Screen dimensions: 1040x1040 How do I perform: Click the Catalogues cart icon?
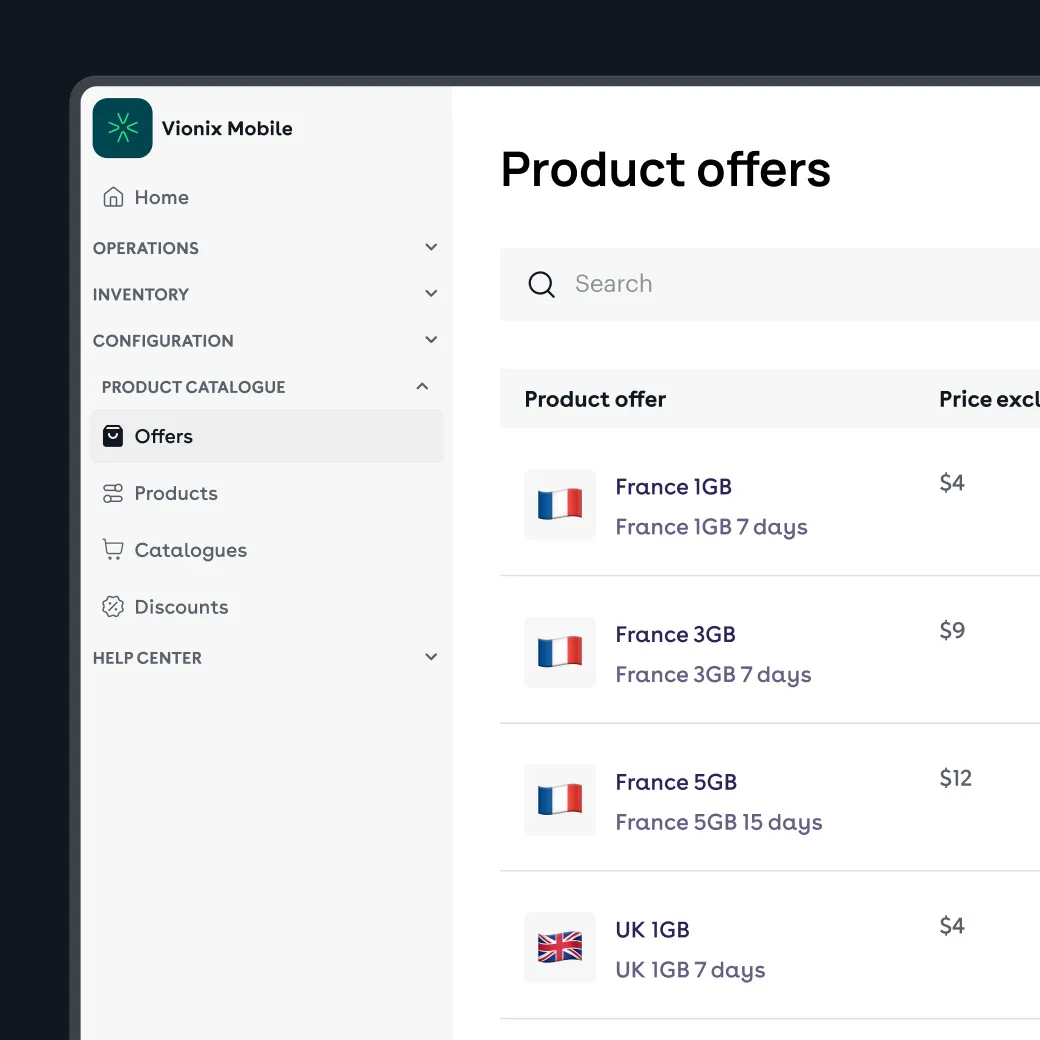point(113,550)
